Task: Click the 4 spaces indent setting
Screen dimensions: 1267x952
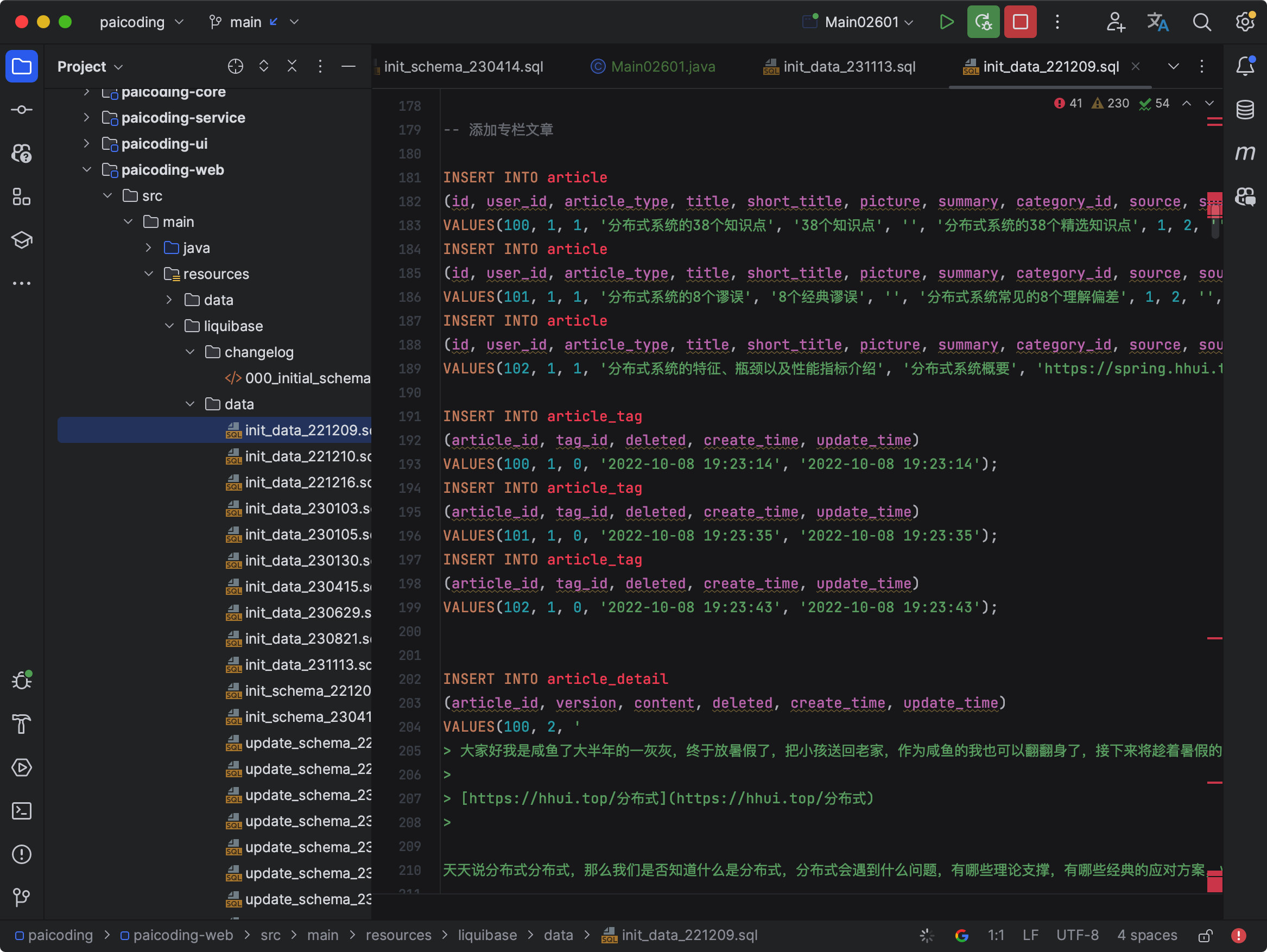Action: click(x=1146, y=935)
